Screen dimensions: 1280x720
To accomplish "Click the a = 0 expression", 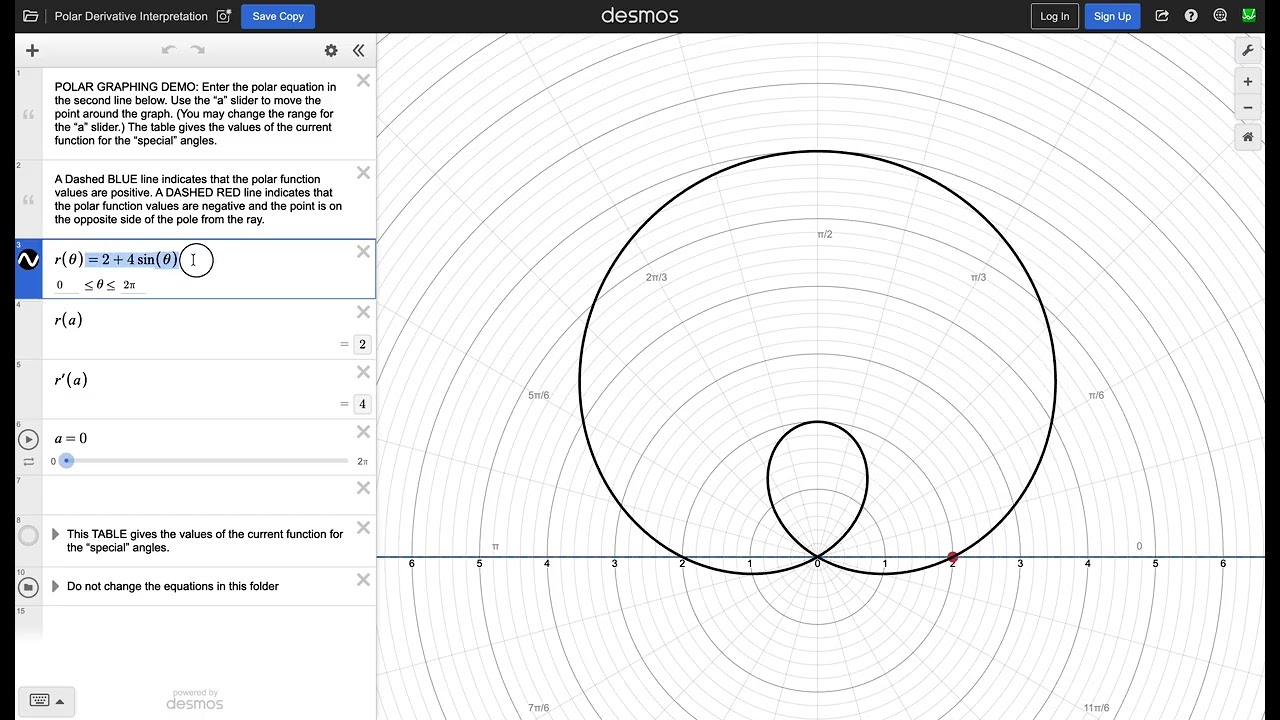I will pyautogui.click(x=71, y=438).
